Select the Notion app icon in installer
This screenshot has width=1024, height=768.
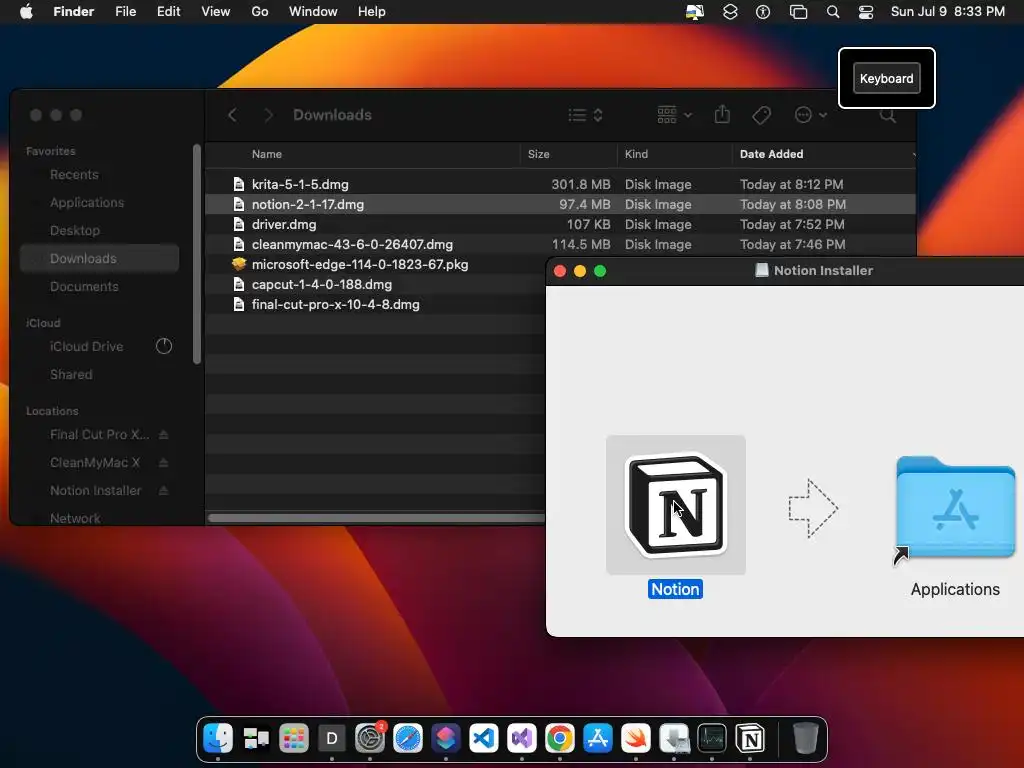click(675, 504)
